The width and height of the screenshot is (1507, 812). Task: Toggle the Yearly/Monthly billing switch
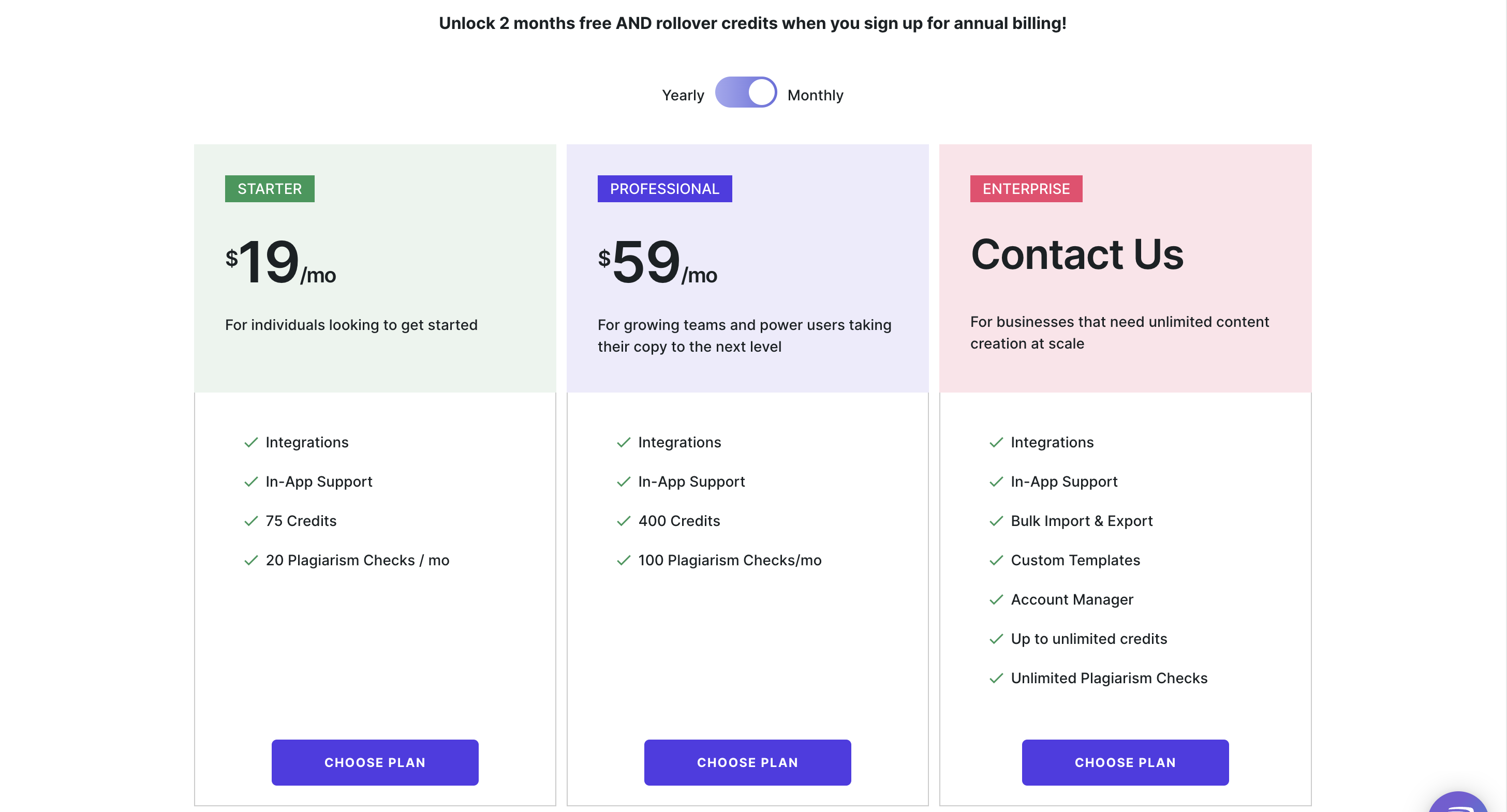click(745, 93)
